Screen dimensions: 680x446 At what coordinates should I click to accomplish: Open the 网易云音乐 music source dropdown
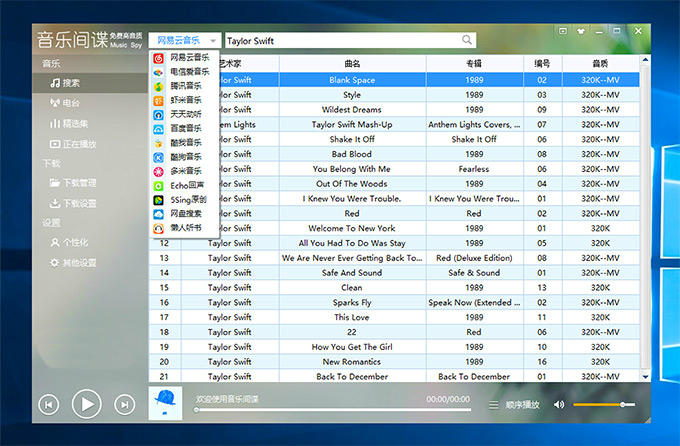[185, 41]
